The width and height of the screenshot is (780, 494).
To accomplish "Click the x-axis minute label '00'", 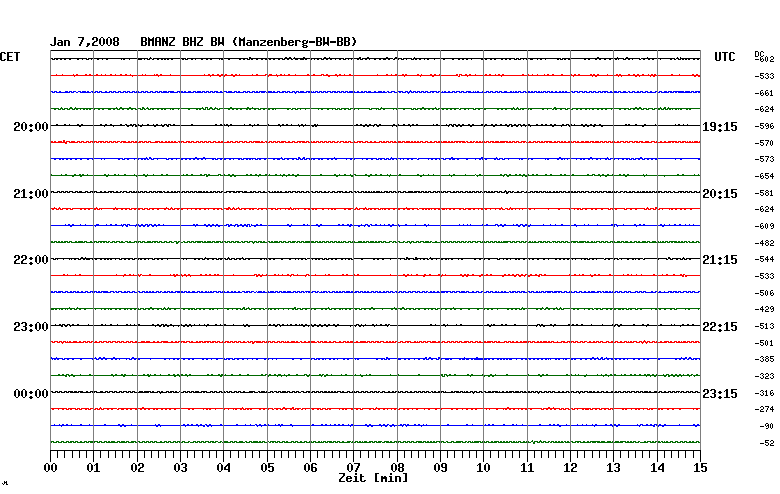I will [50, 468].
